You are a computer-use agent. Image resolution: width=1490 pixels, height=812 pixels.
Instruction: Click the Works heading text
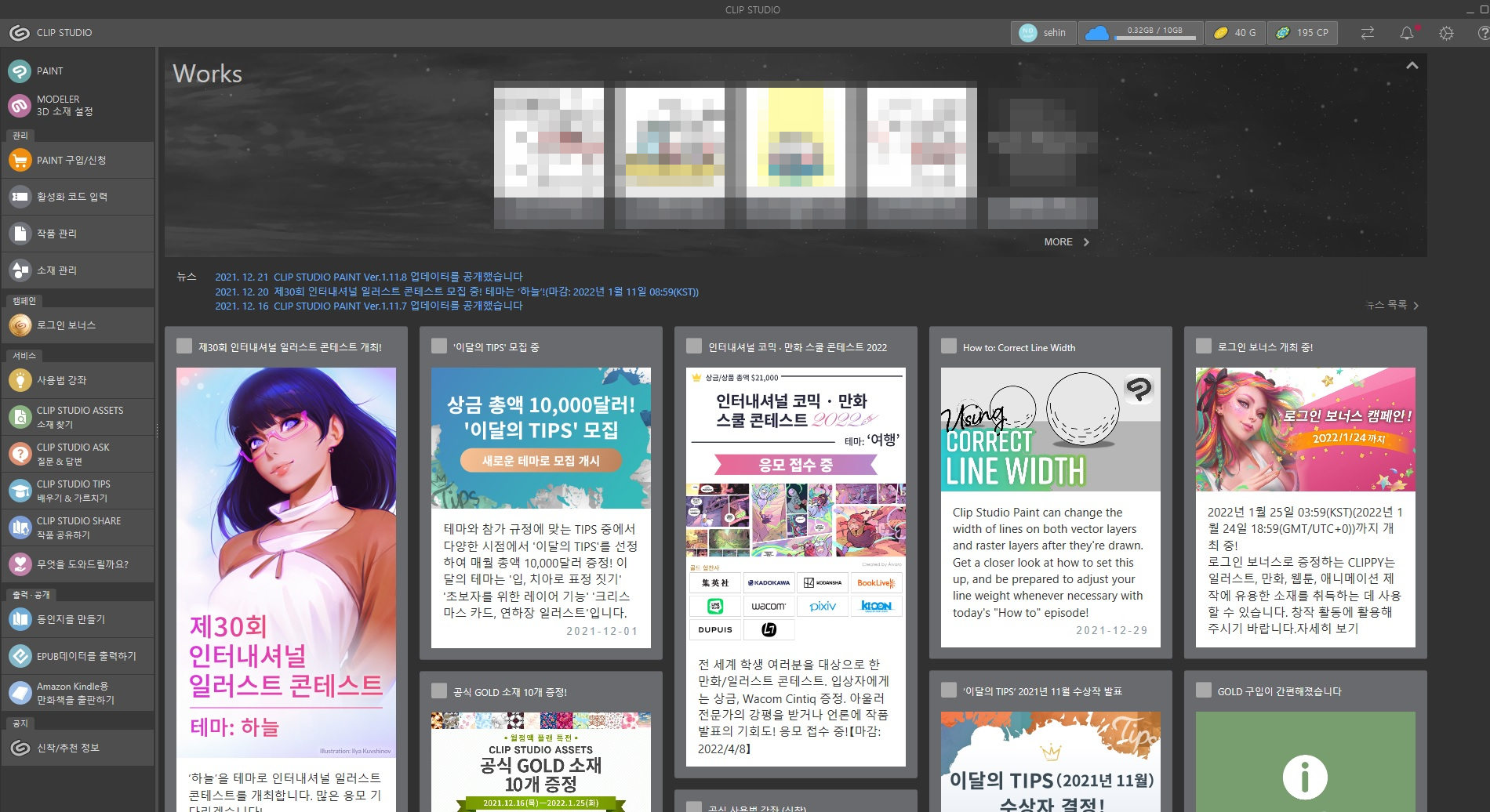tap(207, 74)
